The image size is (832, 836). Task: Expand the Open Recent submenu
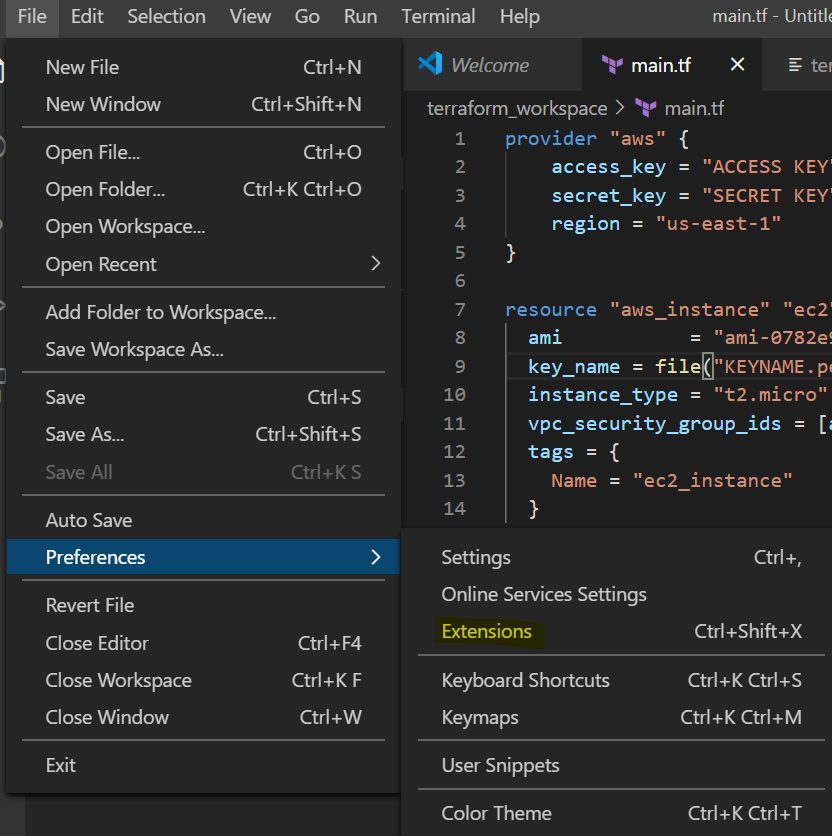point(203,264)
